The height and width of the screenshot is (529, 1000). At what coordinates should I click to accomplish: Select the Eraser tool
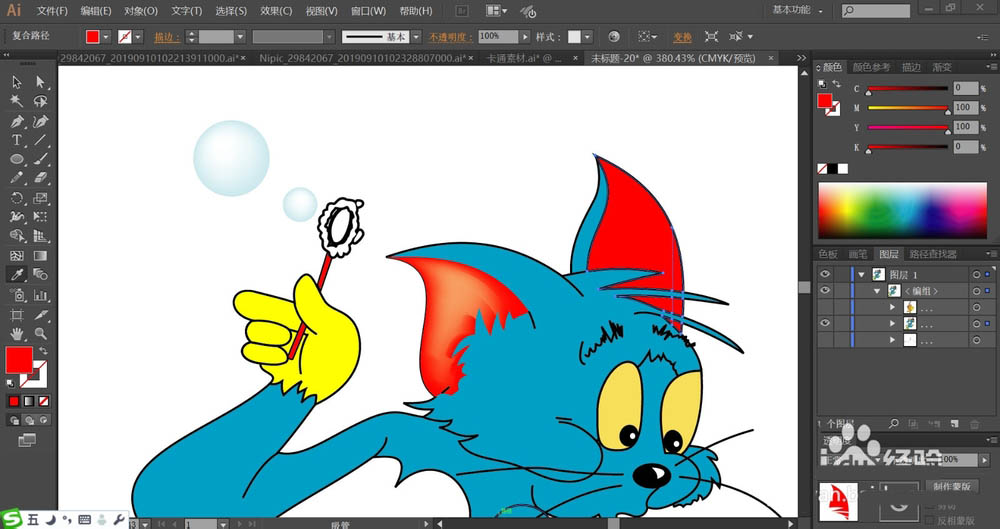click(40, 178)
